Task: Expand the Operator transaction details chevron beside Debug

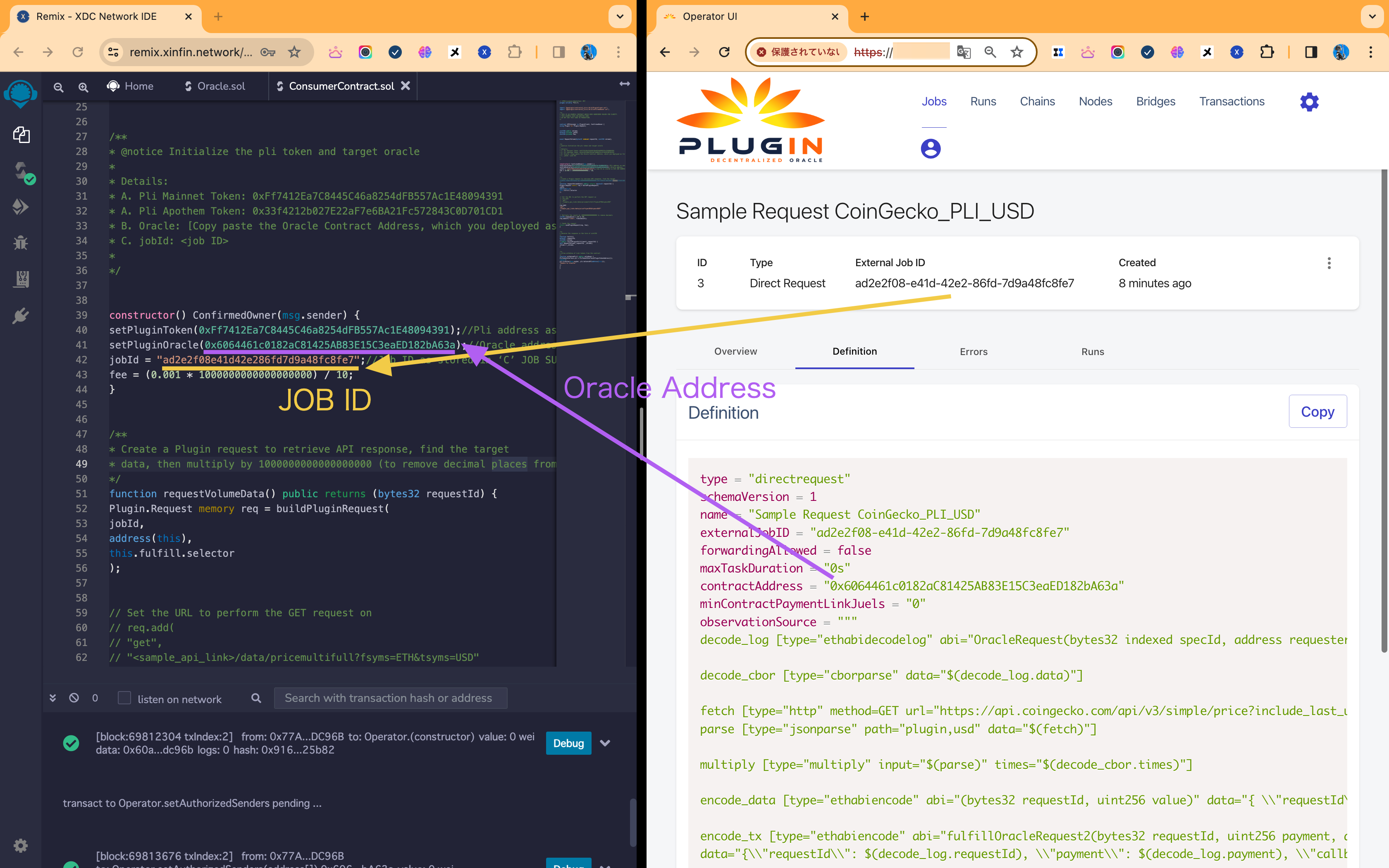Action: click(x=606, y=743)
